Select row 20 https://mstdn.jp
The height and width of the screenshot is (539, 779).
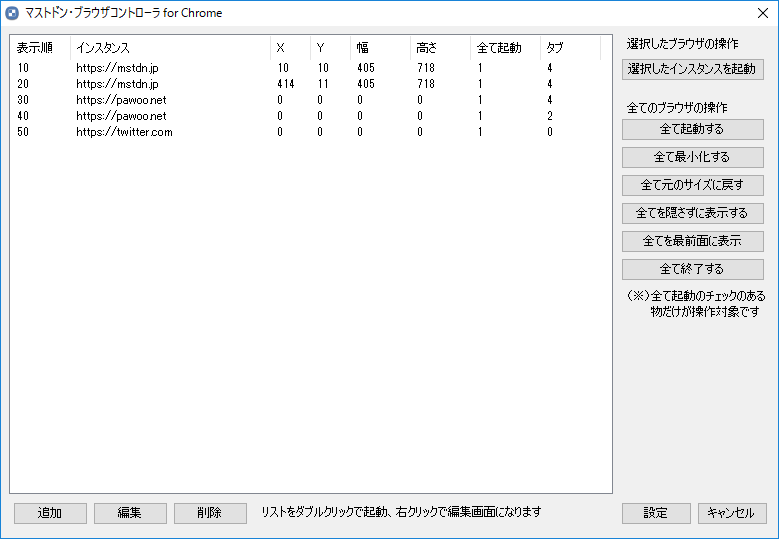coord(306,84)
